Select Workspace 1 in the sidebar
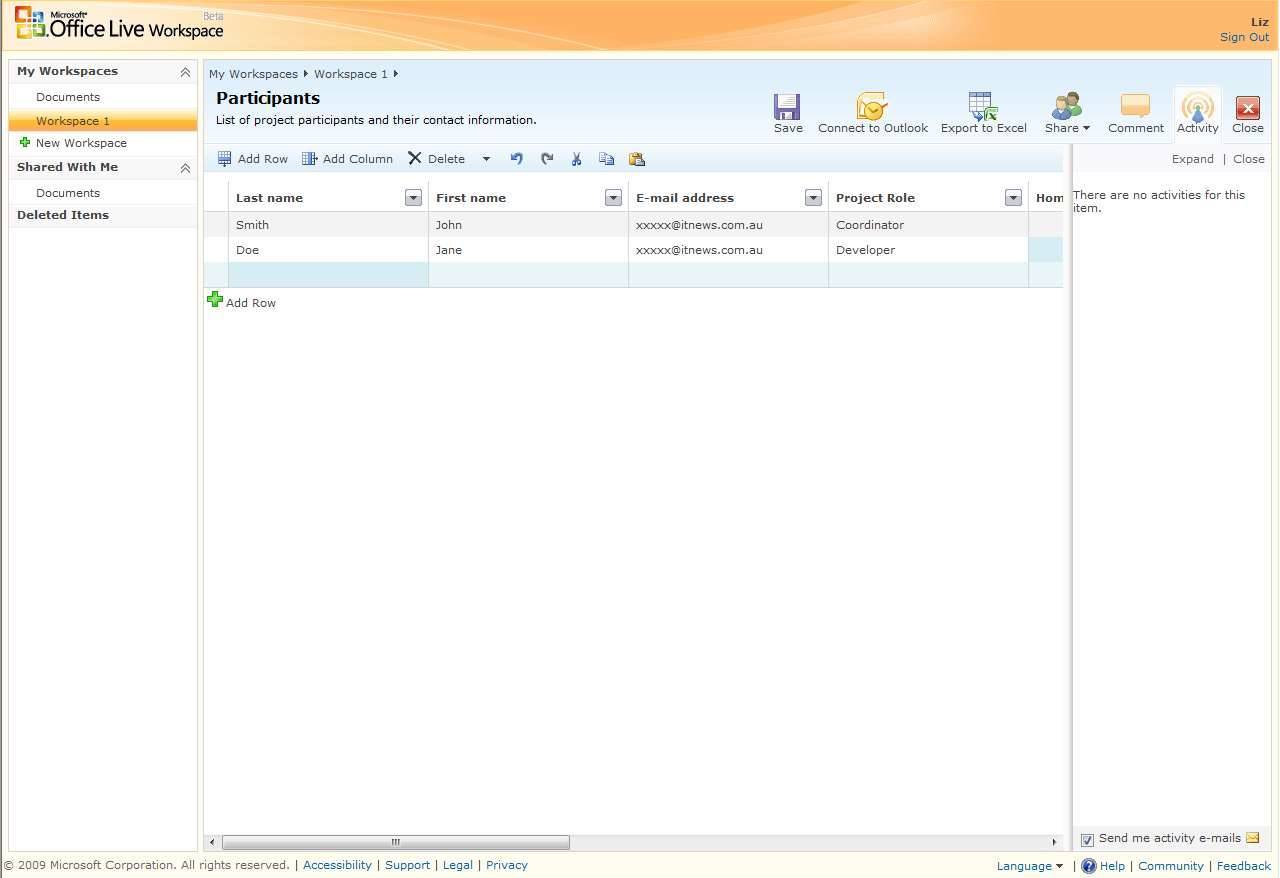Screen dimensions: 1280x878 tap(72, 120)
